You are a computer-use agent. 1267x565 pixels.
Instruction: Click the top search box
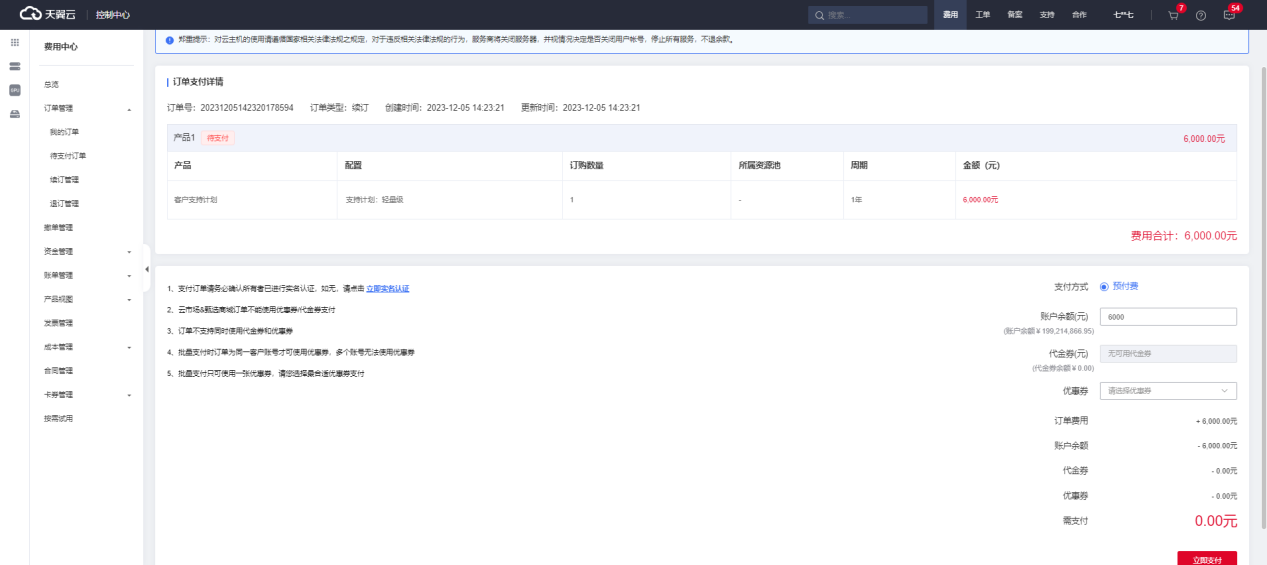[867, 15]
